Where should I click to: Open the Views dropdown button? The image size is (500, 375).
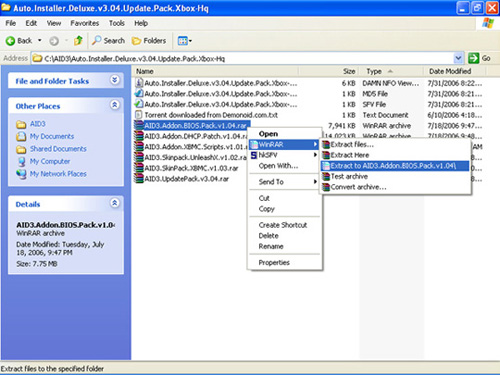185,41
